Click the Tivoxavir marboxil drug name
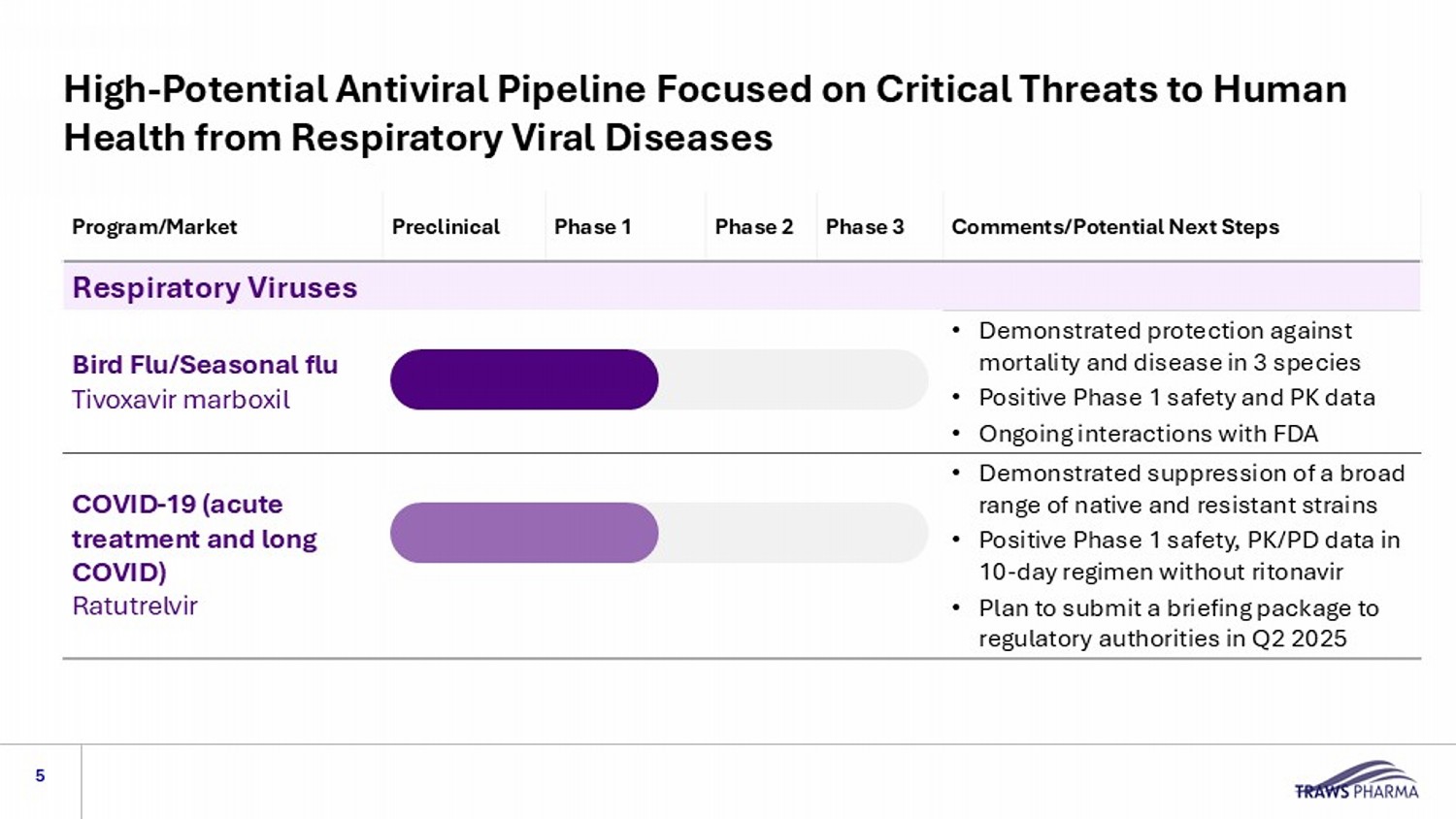This screenshot has height=819, width=1456. (x=181, y=400)
